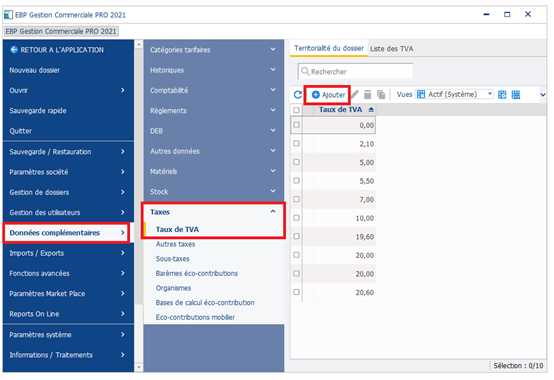
Task: Click Nouveau dossier in left menu
Action: click(x=68, y=70)
